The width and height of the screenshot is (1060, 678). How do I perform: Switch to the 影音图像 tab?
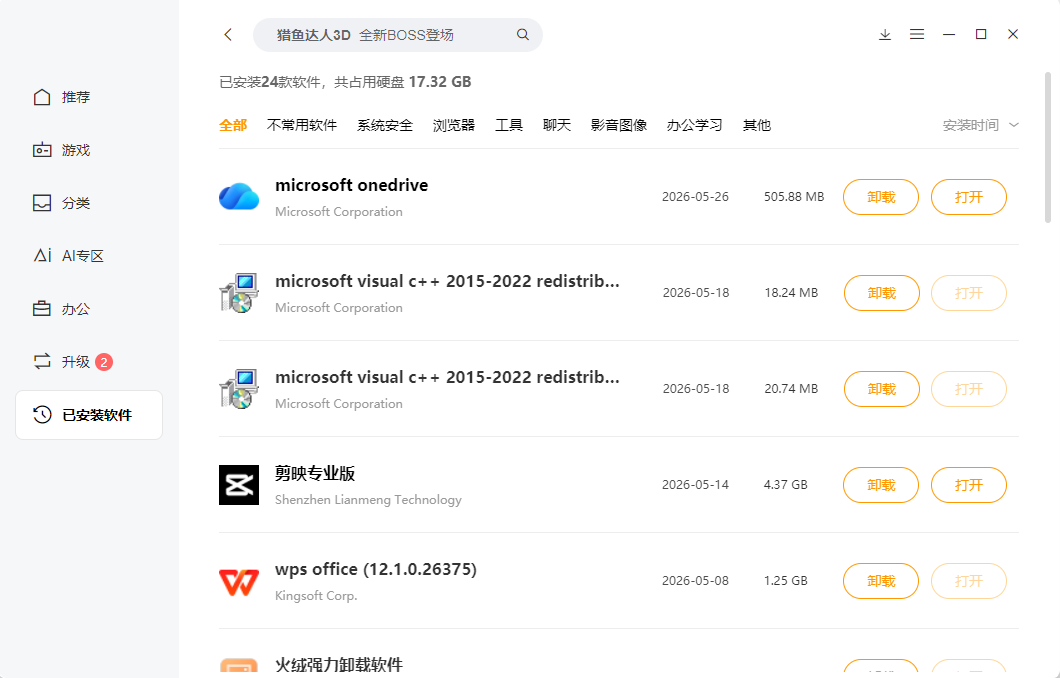pyautogui.click(x=619, y=125)
